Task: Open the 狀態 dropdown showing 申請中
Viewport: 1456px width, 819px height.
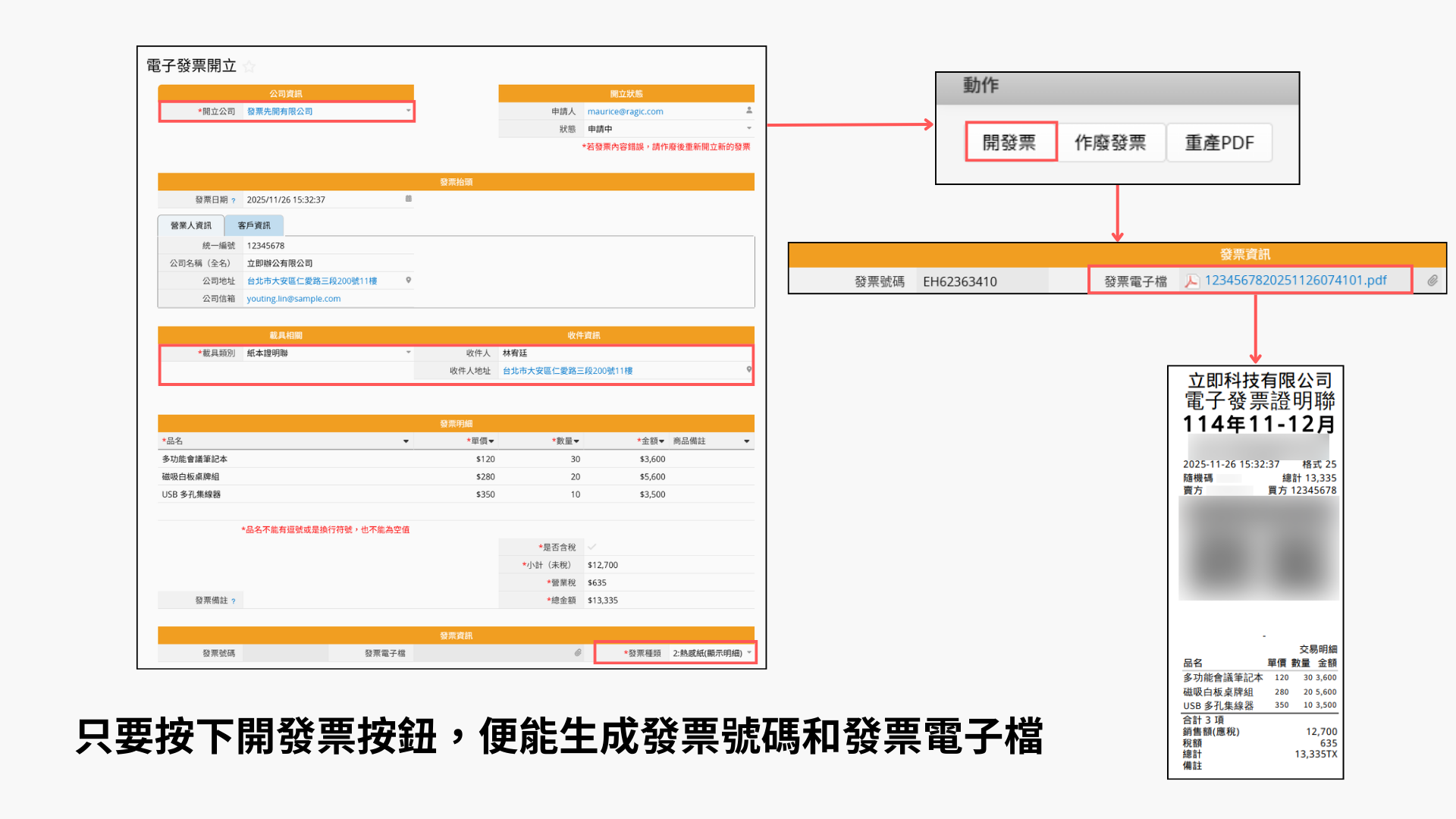Action: click(748, 128)
